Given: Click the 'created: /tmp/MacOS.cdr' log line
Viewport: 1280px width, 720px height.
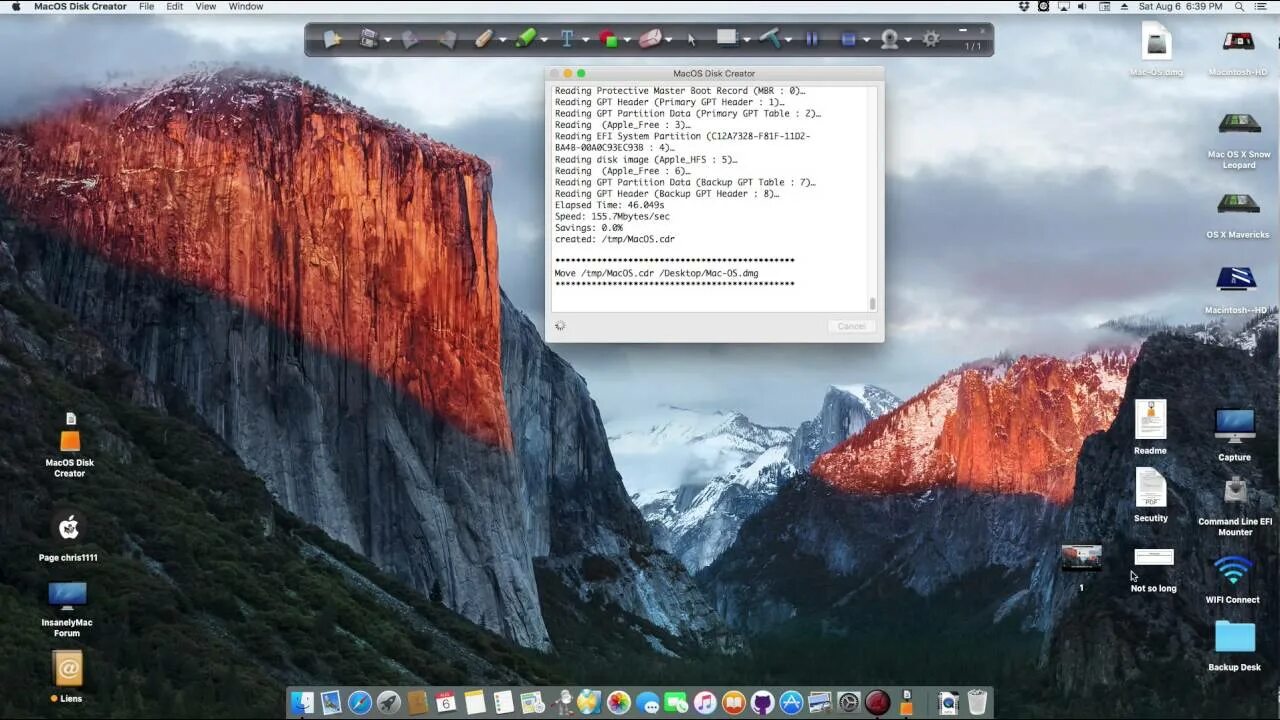Looking at the screenshot, I should (x=615, y=239).
